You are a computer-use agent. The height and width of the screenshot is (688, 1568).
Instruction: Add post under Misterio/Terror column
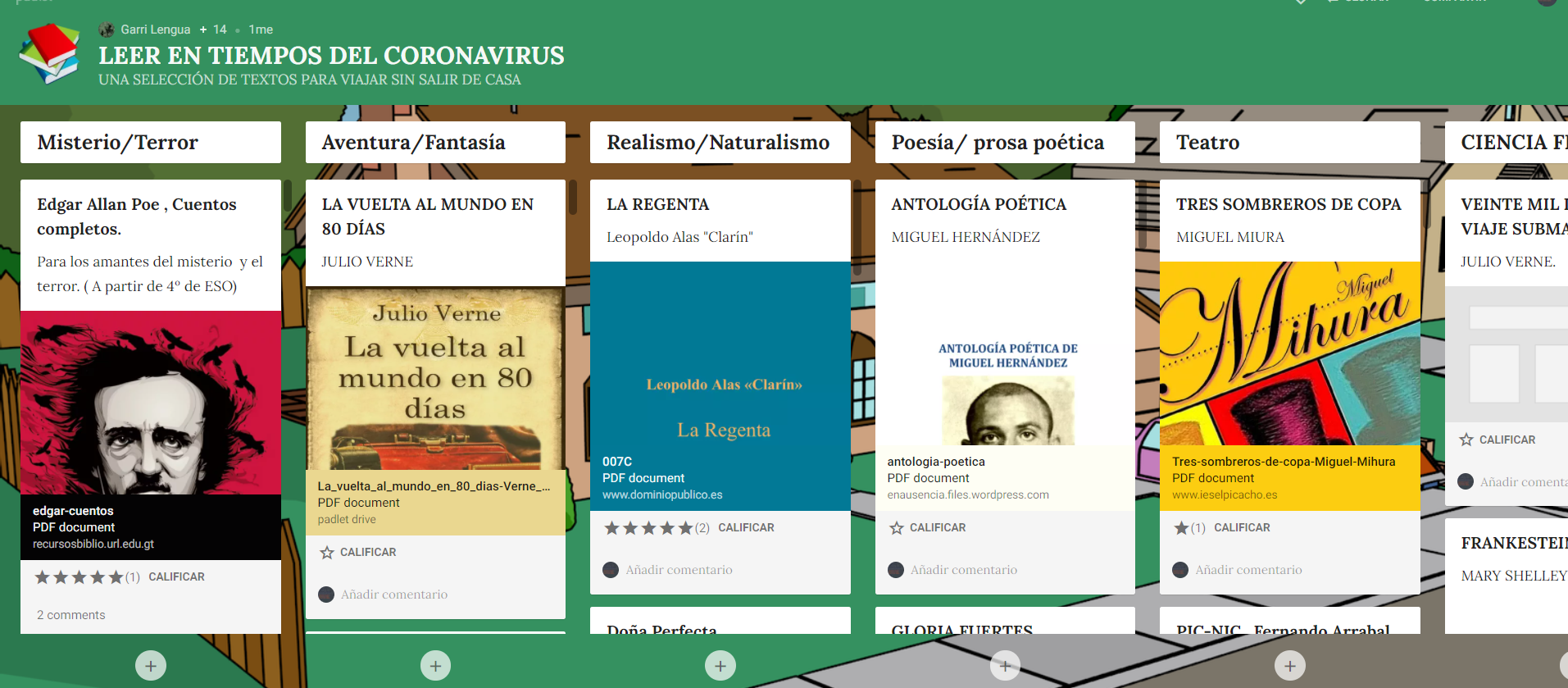(151, 666)
